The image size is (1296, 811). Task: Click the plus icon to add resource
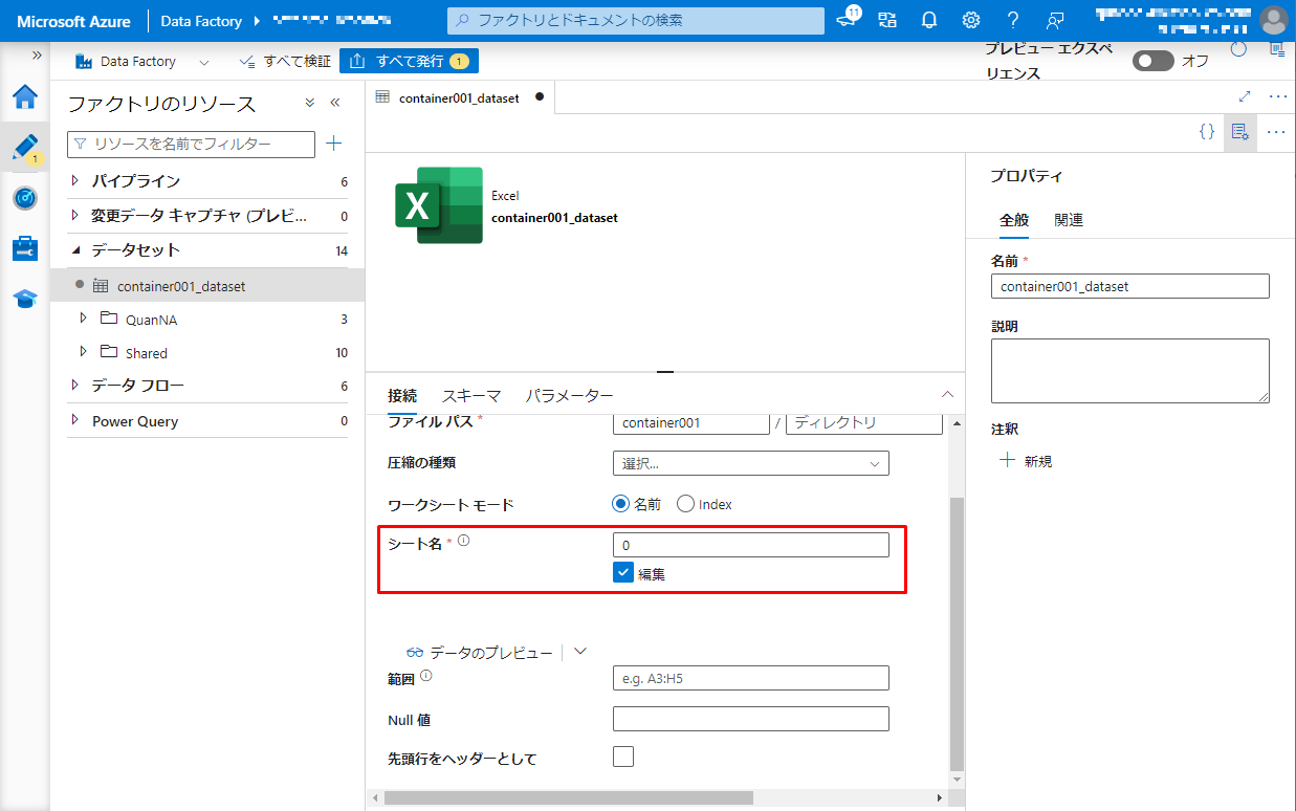coord(334,144)
